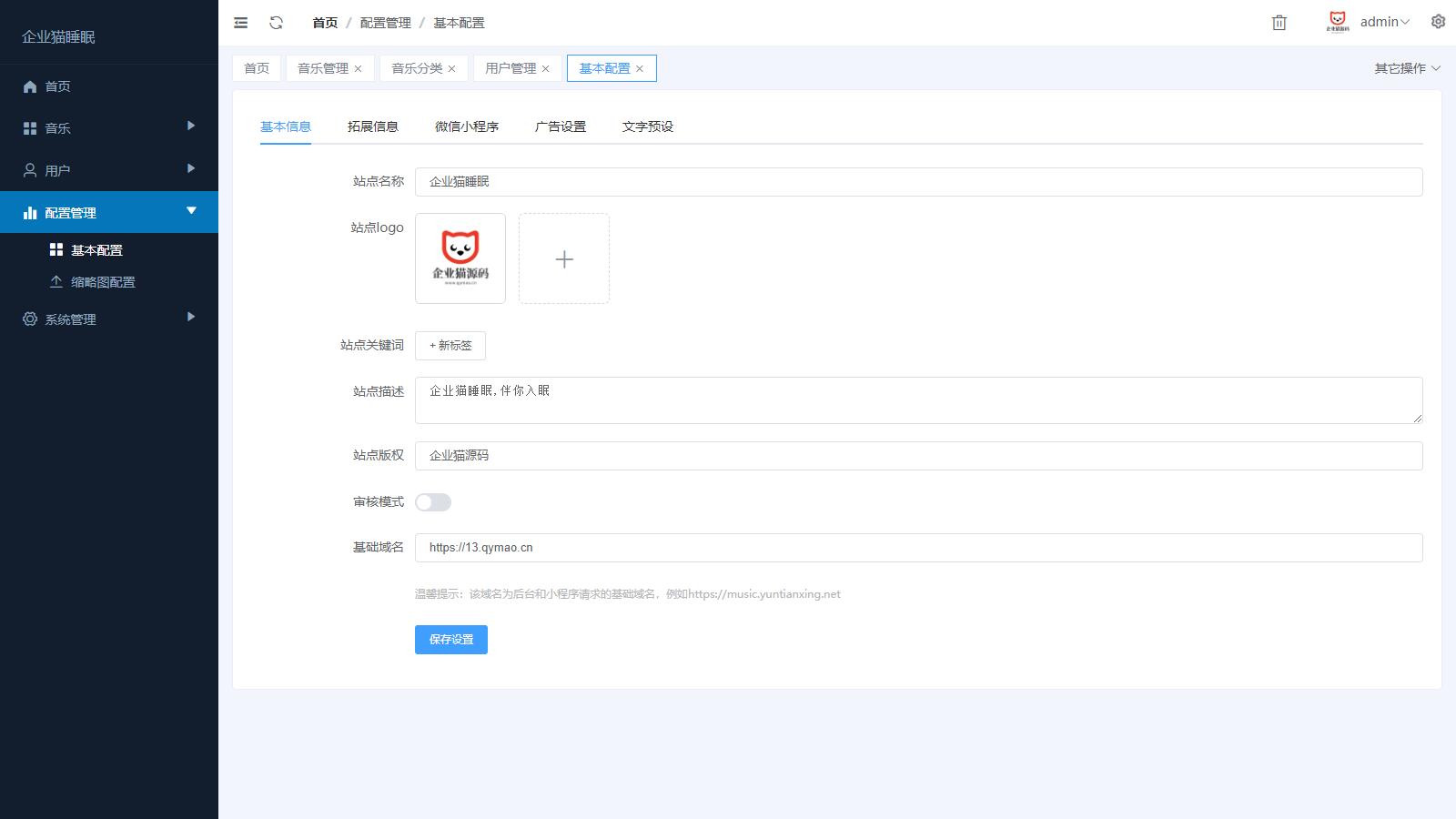Expand the 系统管理 sidebar menu
The height and width of the screenshot is (819, 1456).
coord(109,318)
